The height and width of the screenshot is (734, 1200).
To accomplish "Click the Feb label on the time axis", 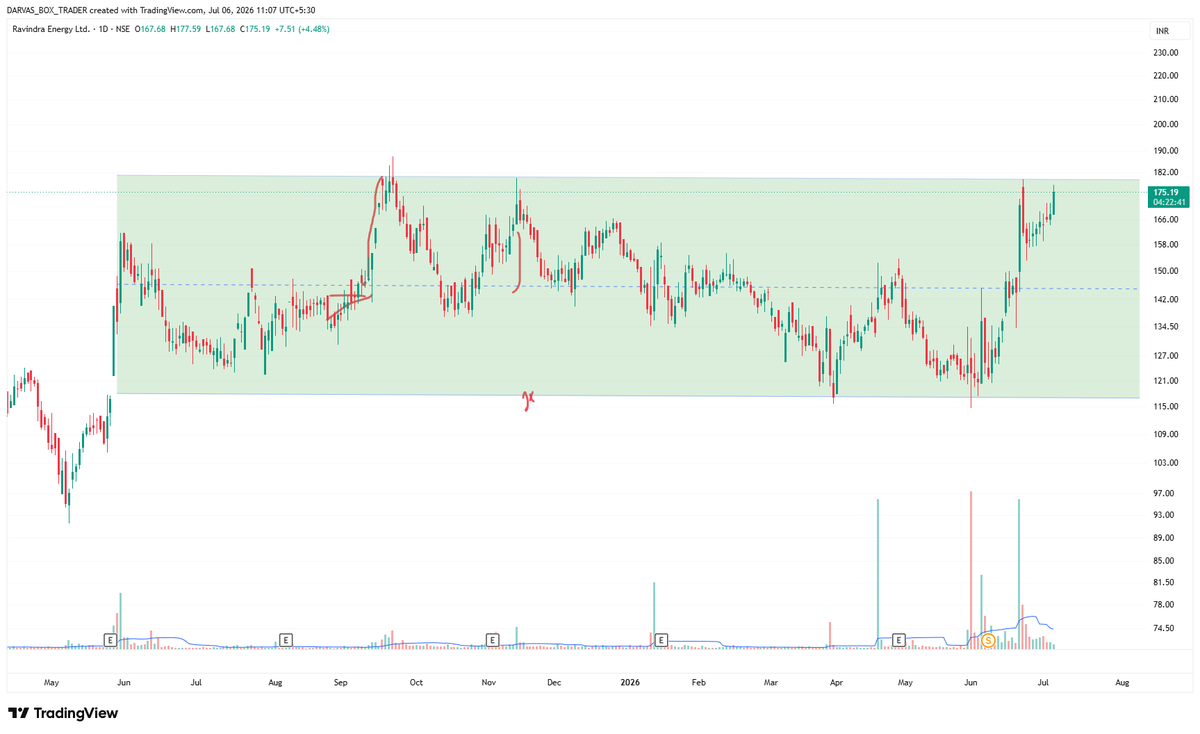I will [x=699, y=682].
